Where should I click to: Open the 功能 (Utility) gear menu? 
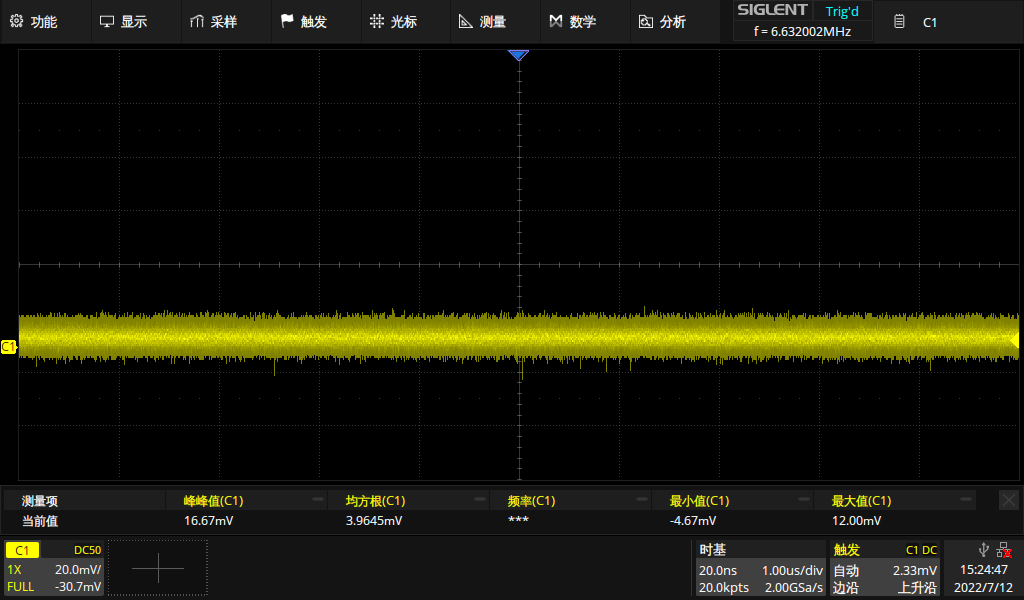click(x=34, y=22)
